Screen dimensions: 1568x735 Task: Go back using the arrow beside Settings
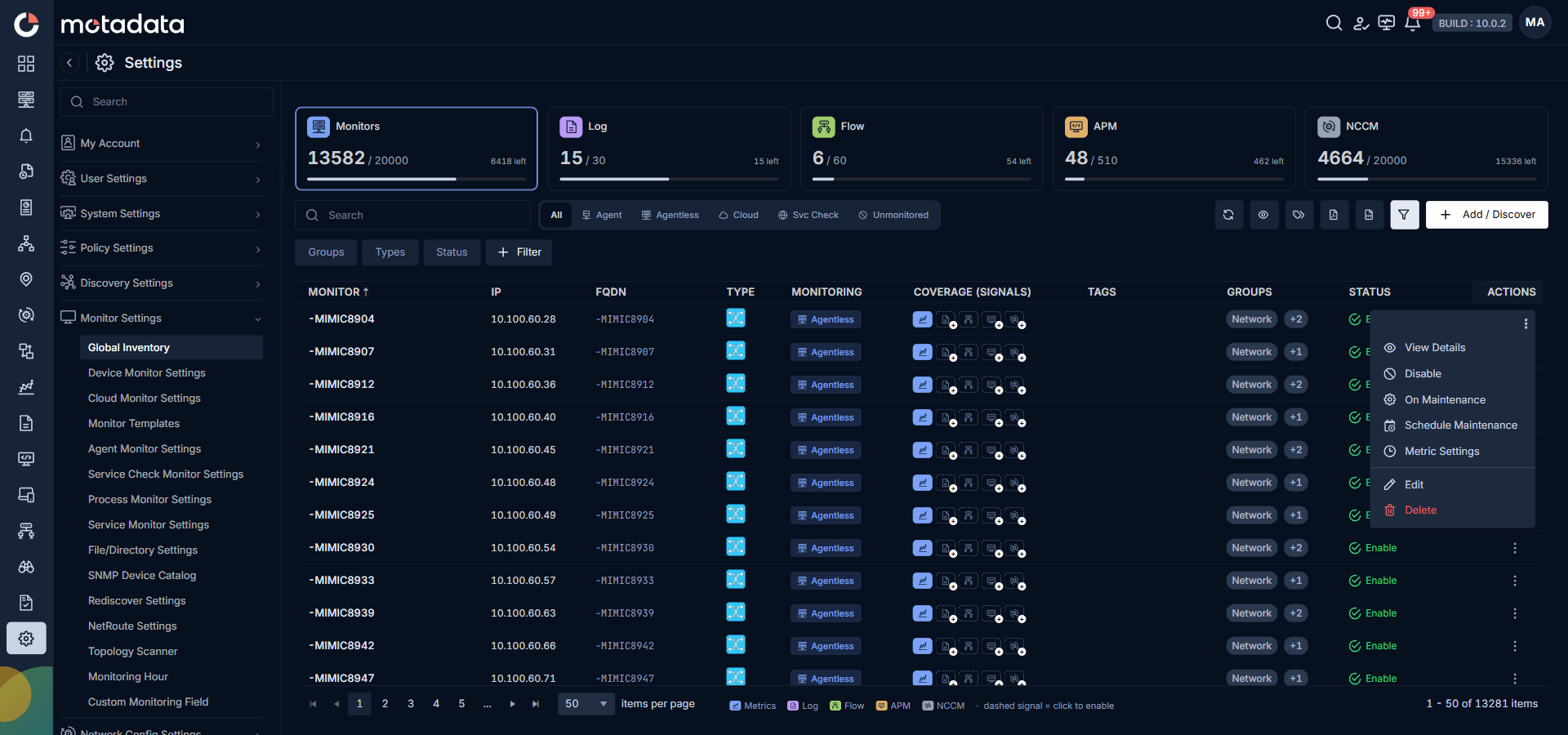(70, 63)
